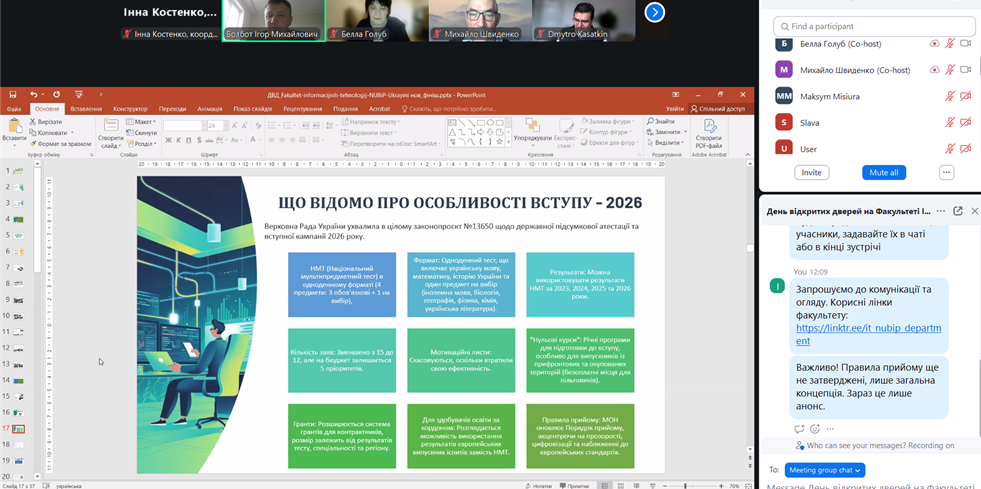Show next participants with the gallery arrow
The width and height of the screenshot is (981, 489).
(654, 12)
